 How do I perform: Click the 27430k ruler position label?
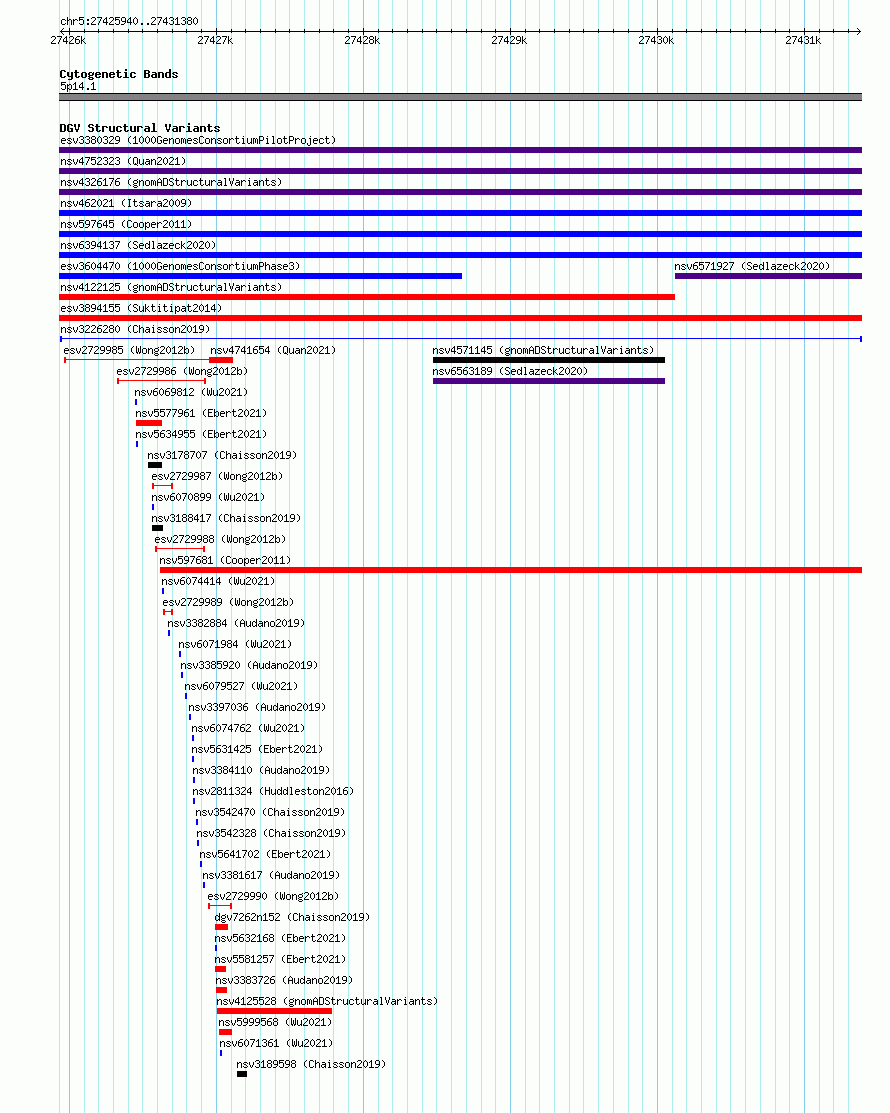tap(656, 40)
